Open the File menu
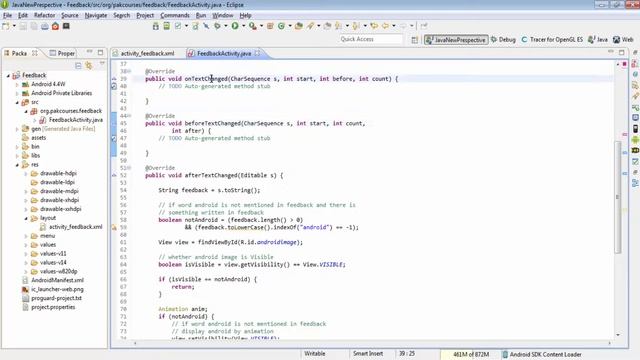Image resolution: width=640 pixels, height=360 pixels. (x=7, y=16)
